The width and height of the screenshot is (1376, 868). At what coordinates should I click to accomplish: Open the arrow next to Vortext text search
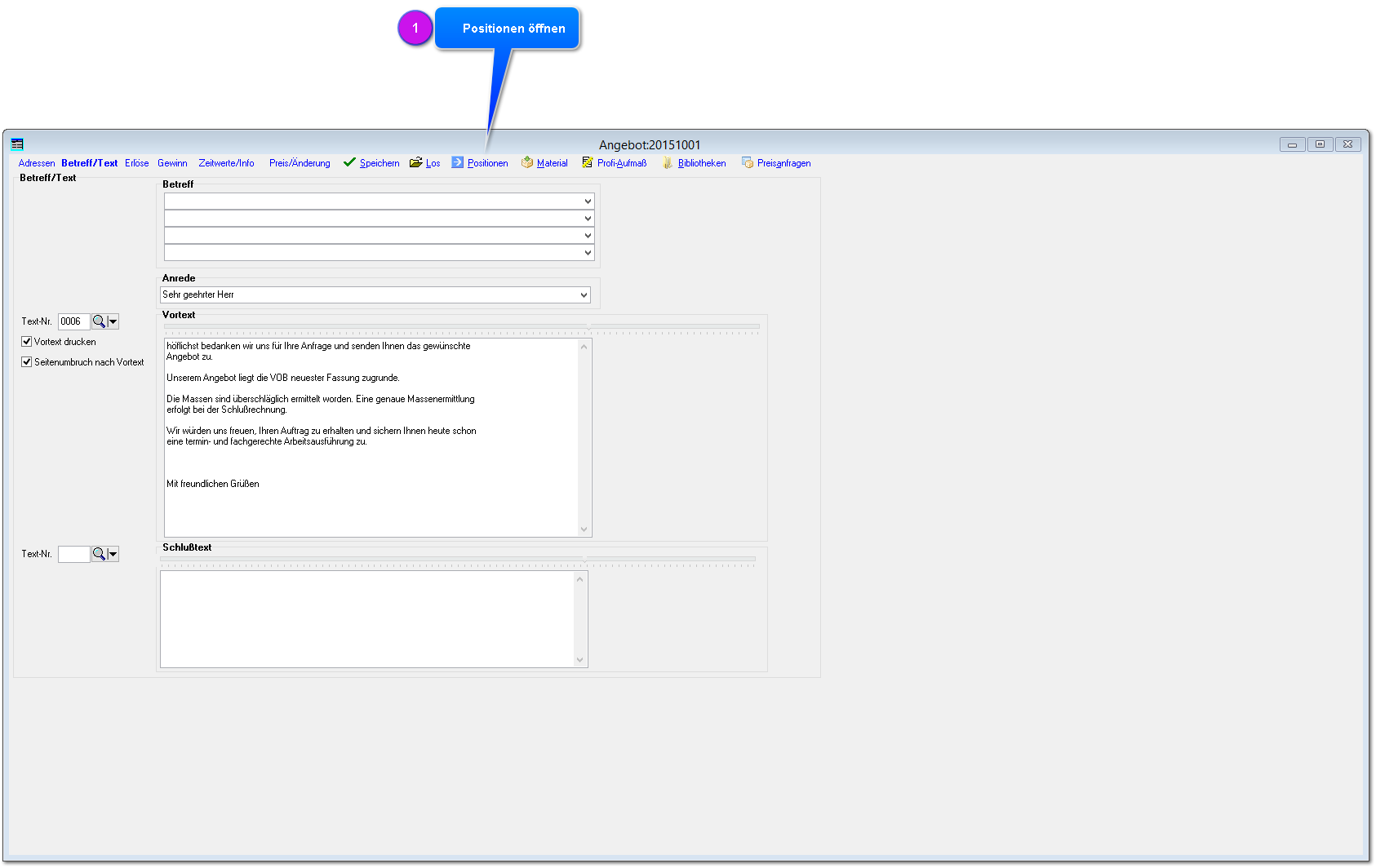pyautogui.click(x=113, y=321)
